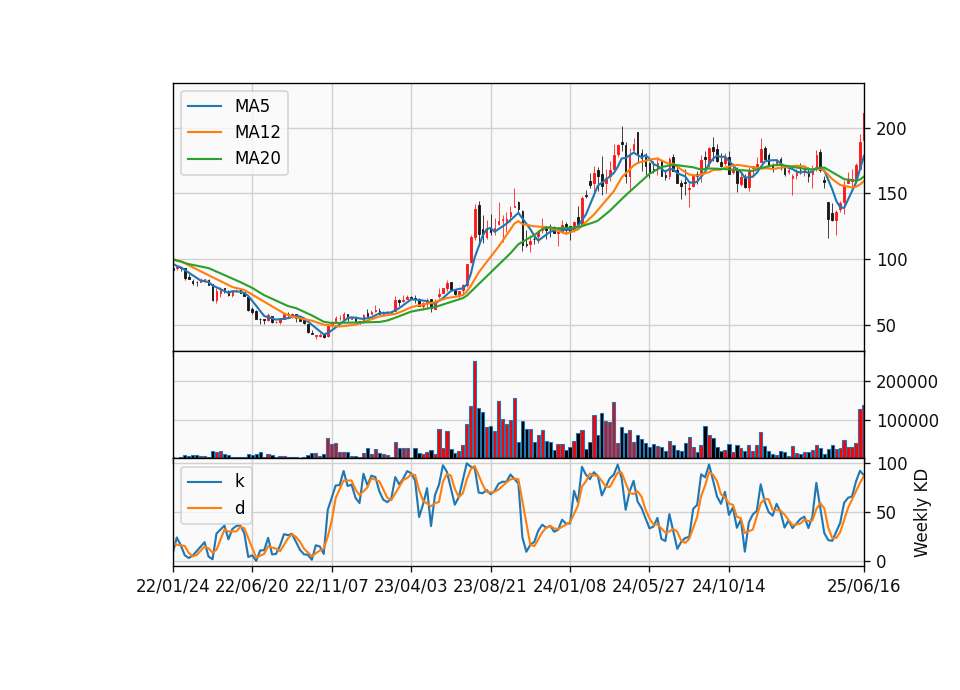Click the MA20 legend label

click(x=257, y=158)
